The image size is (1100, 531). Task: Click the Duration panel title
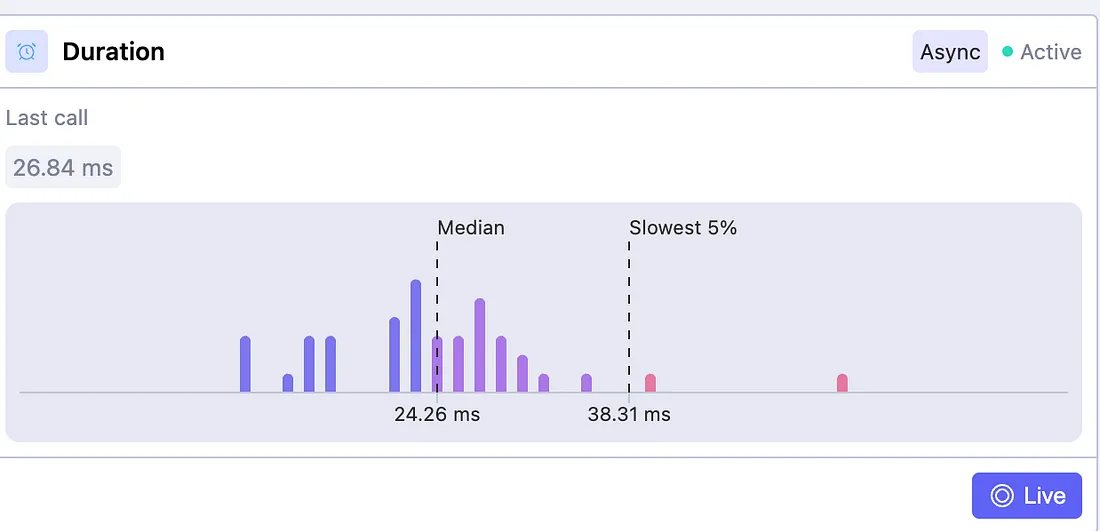click(x=113, y=52)
